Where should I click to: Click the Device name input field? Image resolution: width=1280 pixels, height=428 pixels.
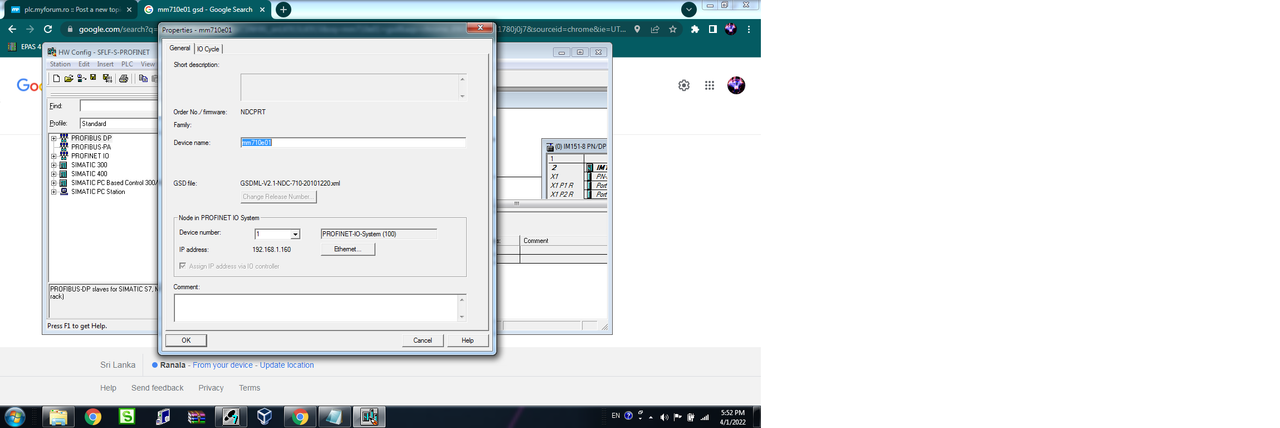point(353,143)
